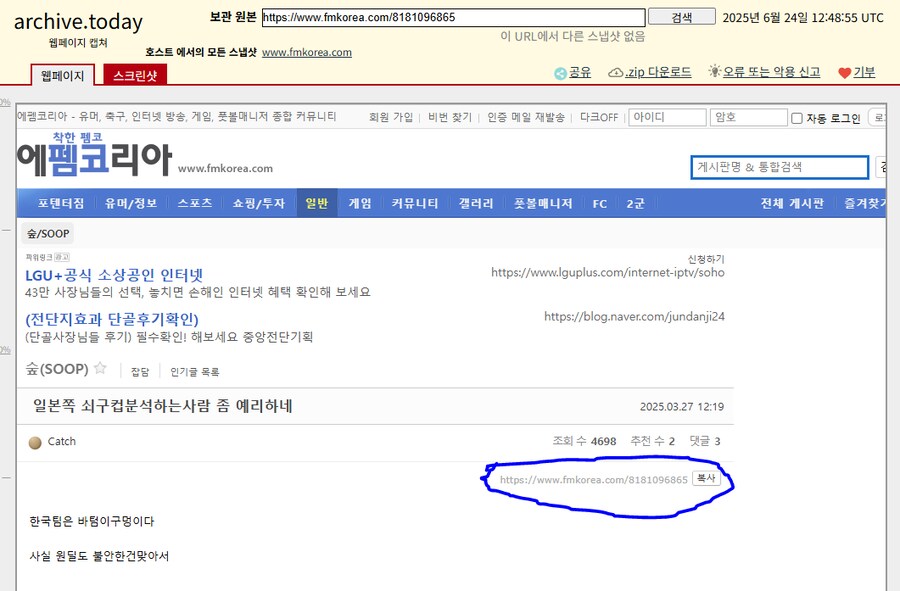Click the 추천 수 2 recommendation count

(x=653, y=441)
